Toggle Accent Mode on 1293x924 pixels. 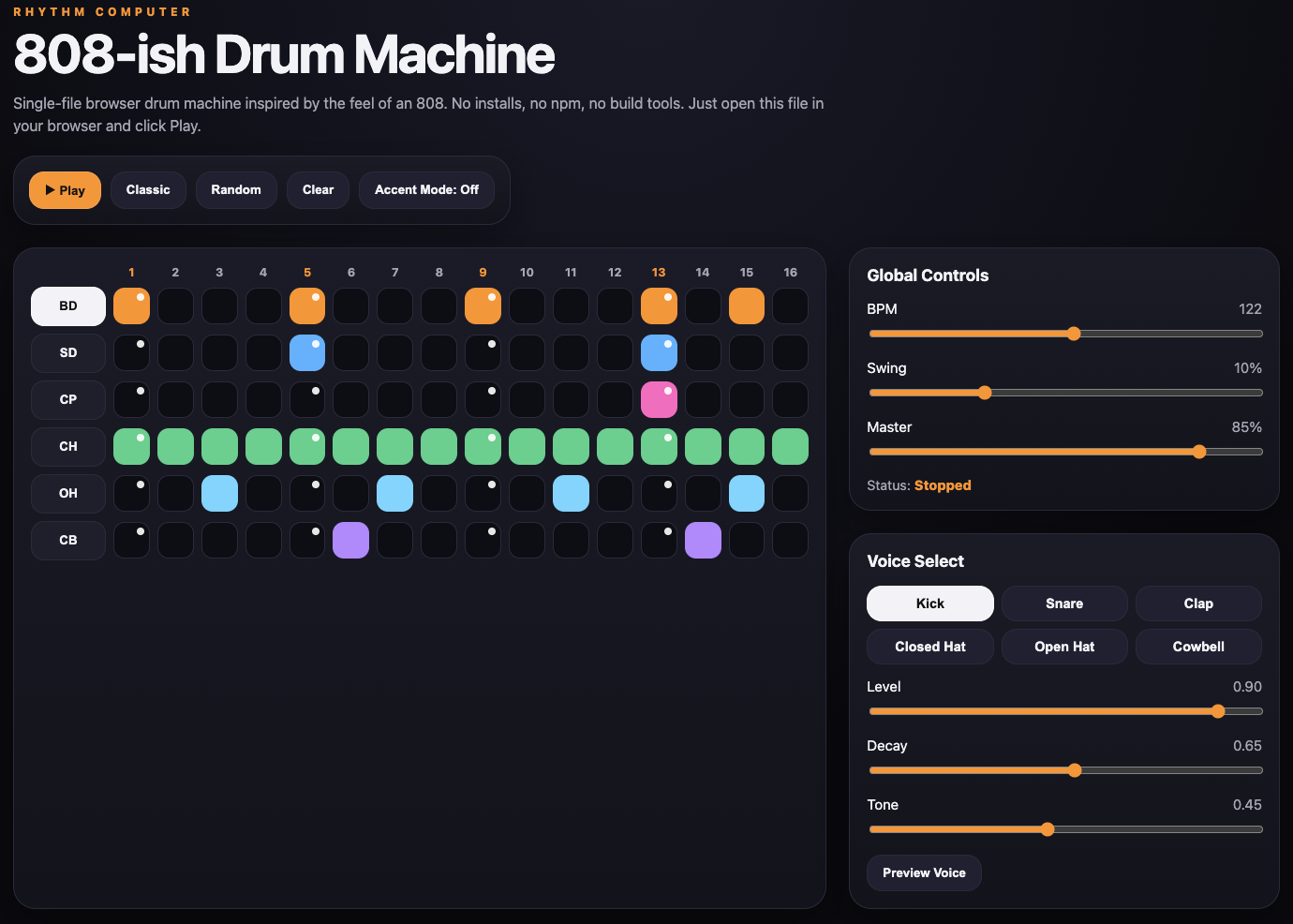pos(426,190)
